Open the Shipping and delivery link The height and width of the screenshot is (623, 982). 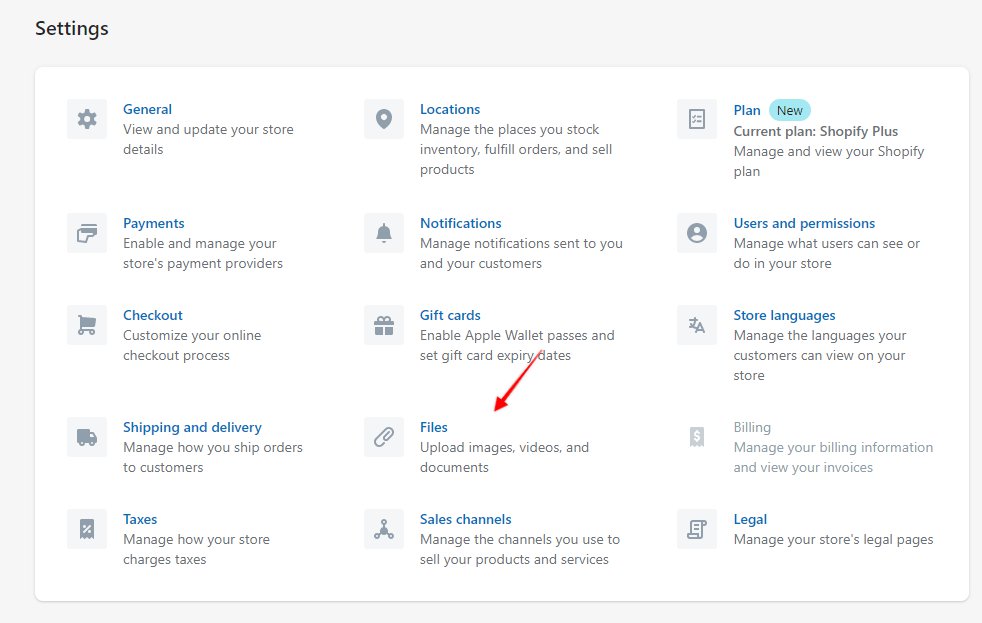[x=192, y=427]
